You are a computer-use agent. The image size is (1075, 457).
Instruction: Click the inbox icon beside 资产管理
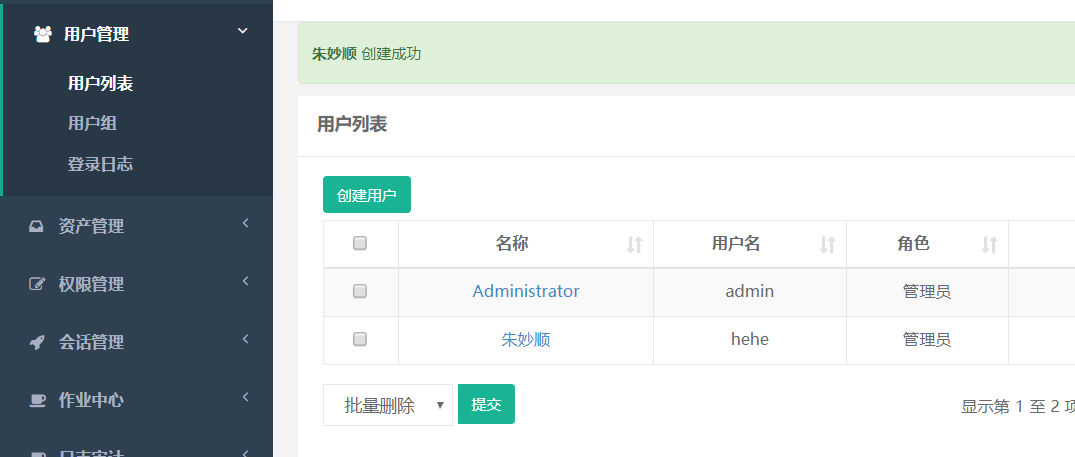click(x=37, y=226)
